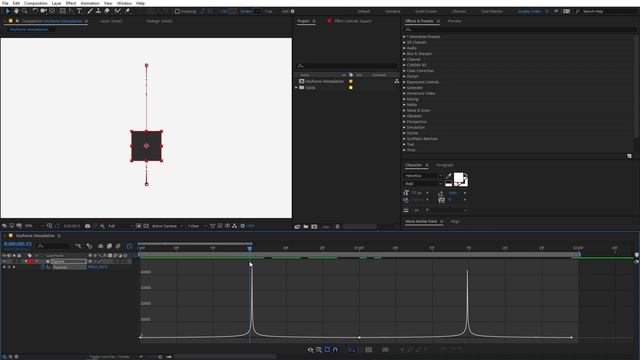640x360 pixels.
Task: Open composition mini-flowchart in timeline
Action: [x=78, y=246]
